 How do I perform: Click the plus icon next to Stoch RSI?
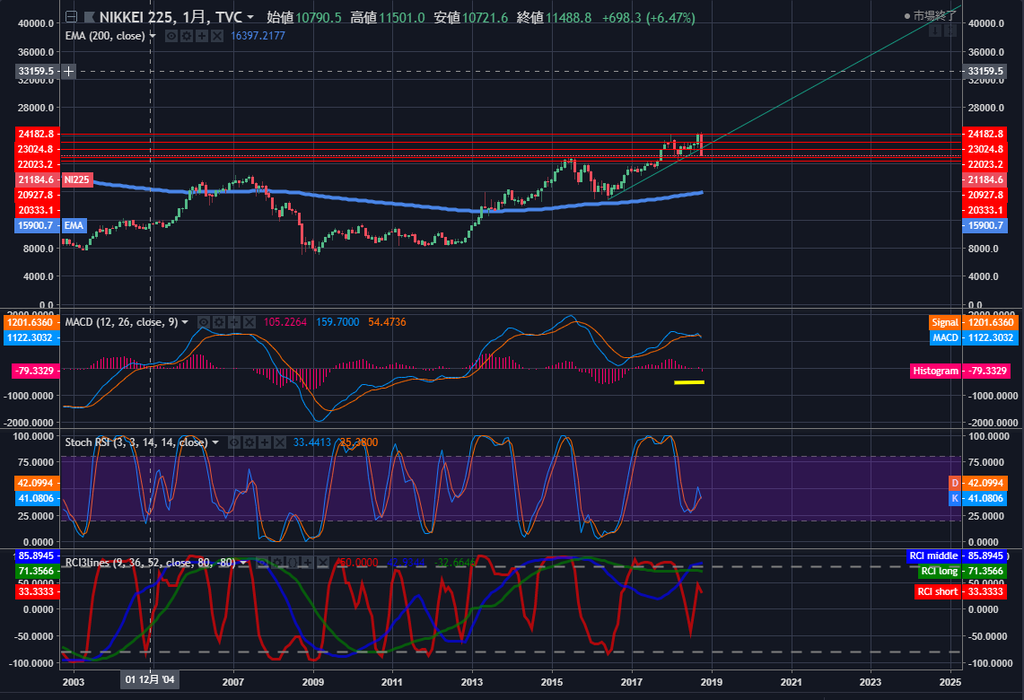pos(264,442)
